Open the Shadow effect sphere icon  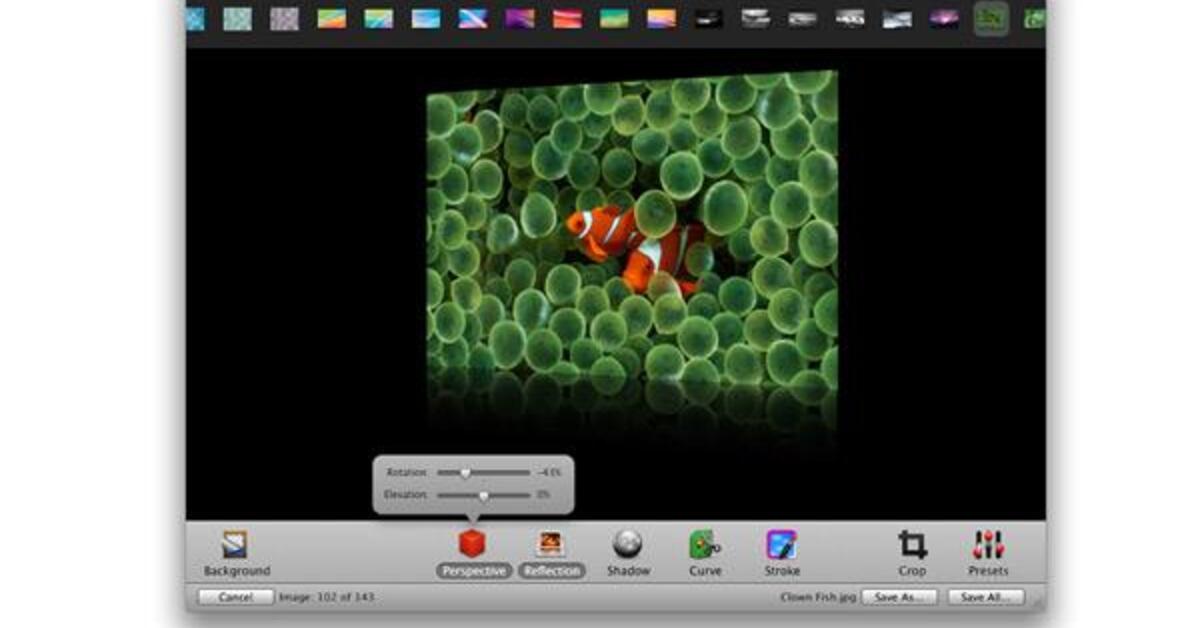pyautogui.click(x=627, y=544)
